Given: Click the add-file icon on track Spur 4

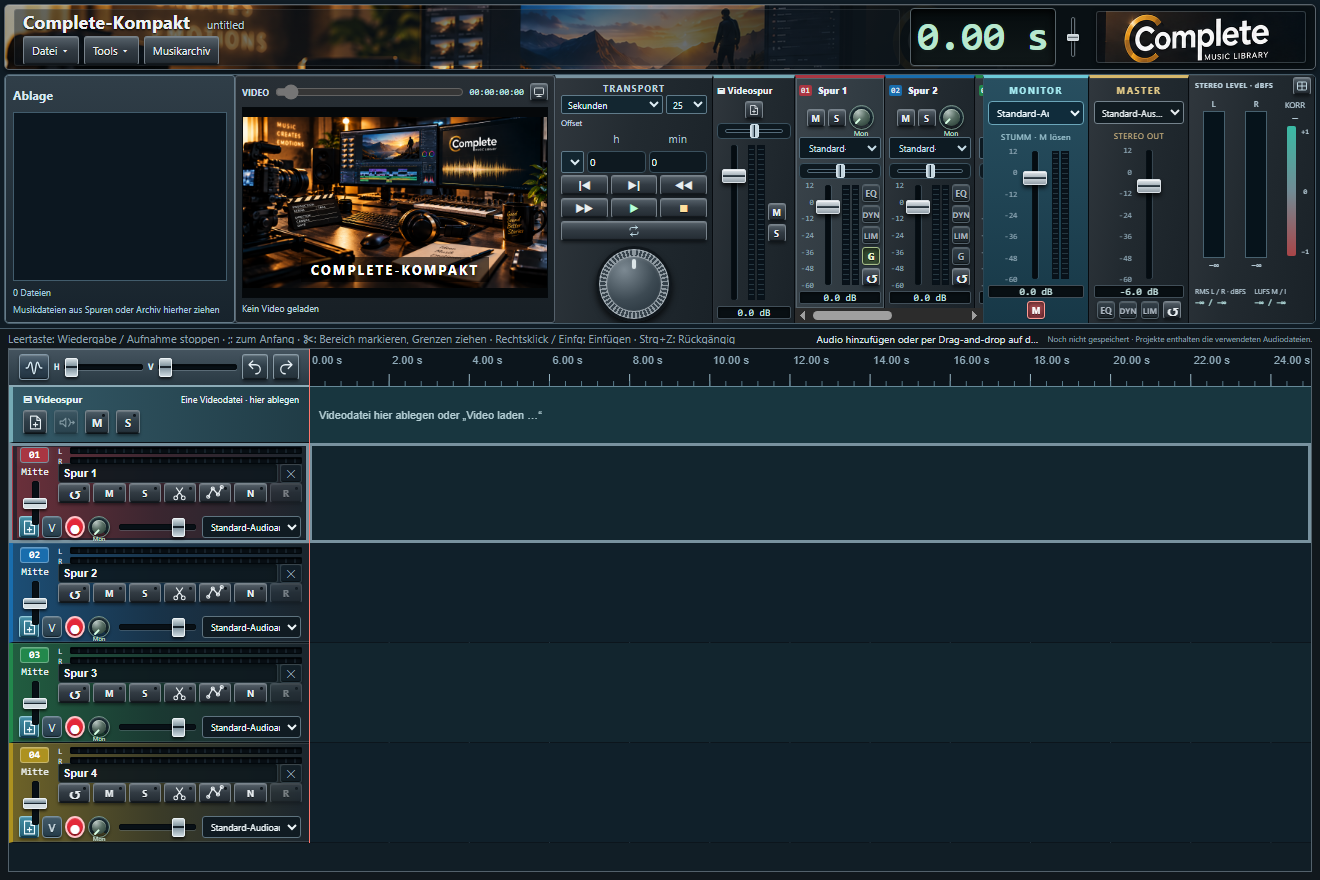Looking at the screenshot, I should pyautogui.click(x=29, y=828).
